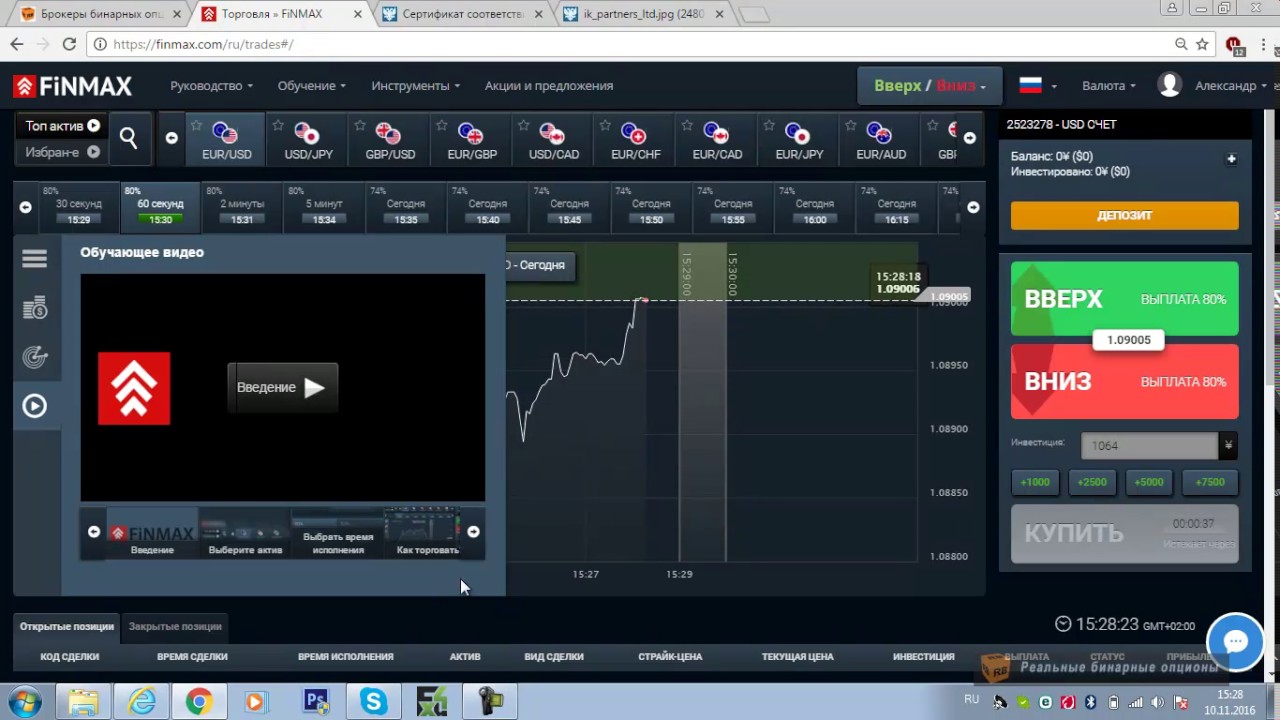The height and width of the screenshot is (720, 1280).
Task: Favorite USD/CAD with its star
Action: click(523, 126)
